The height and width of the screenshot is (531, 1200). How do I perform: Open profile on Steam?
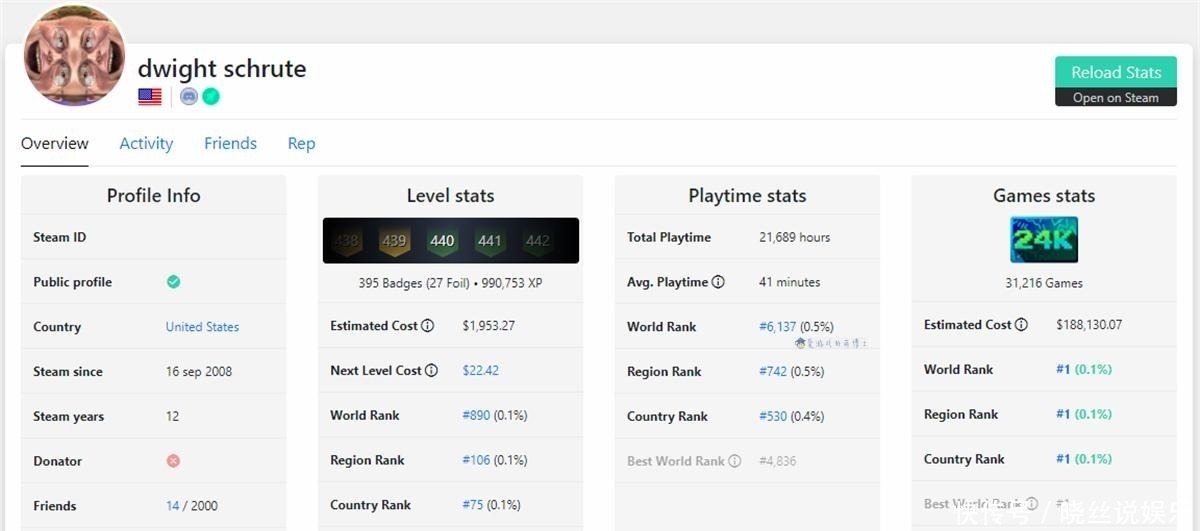click(x=1116, y=98)
